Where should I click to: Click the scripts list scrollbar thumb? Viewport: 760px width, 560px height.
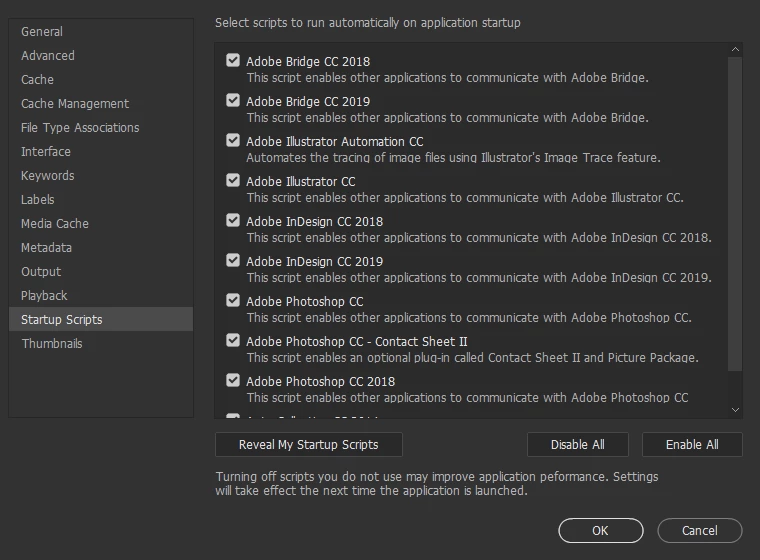pyautogui.click(x=735, y=214)
